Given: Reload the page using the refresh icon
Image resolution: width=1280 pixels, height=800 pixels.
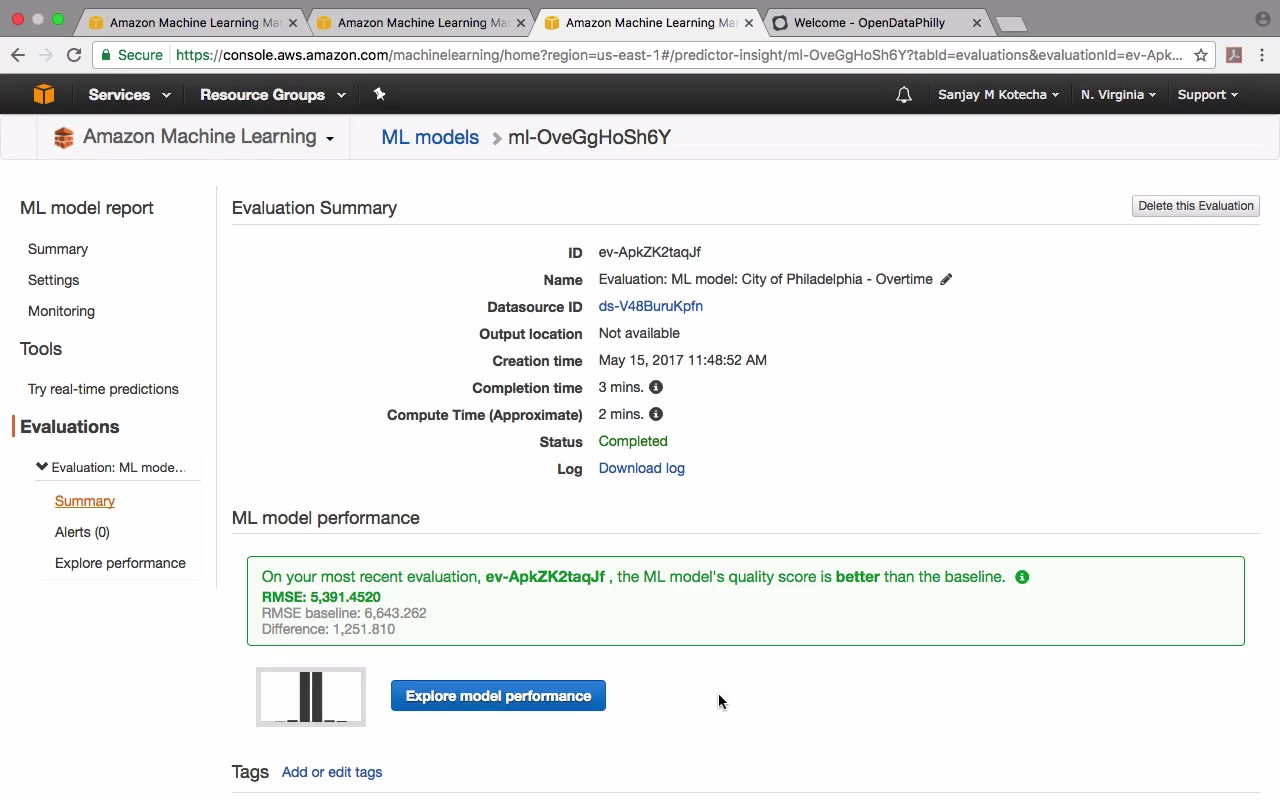Looking at the screenshot, I should coord(74,55).
